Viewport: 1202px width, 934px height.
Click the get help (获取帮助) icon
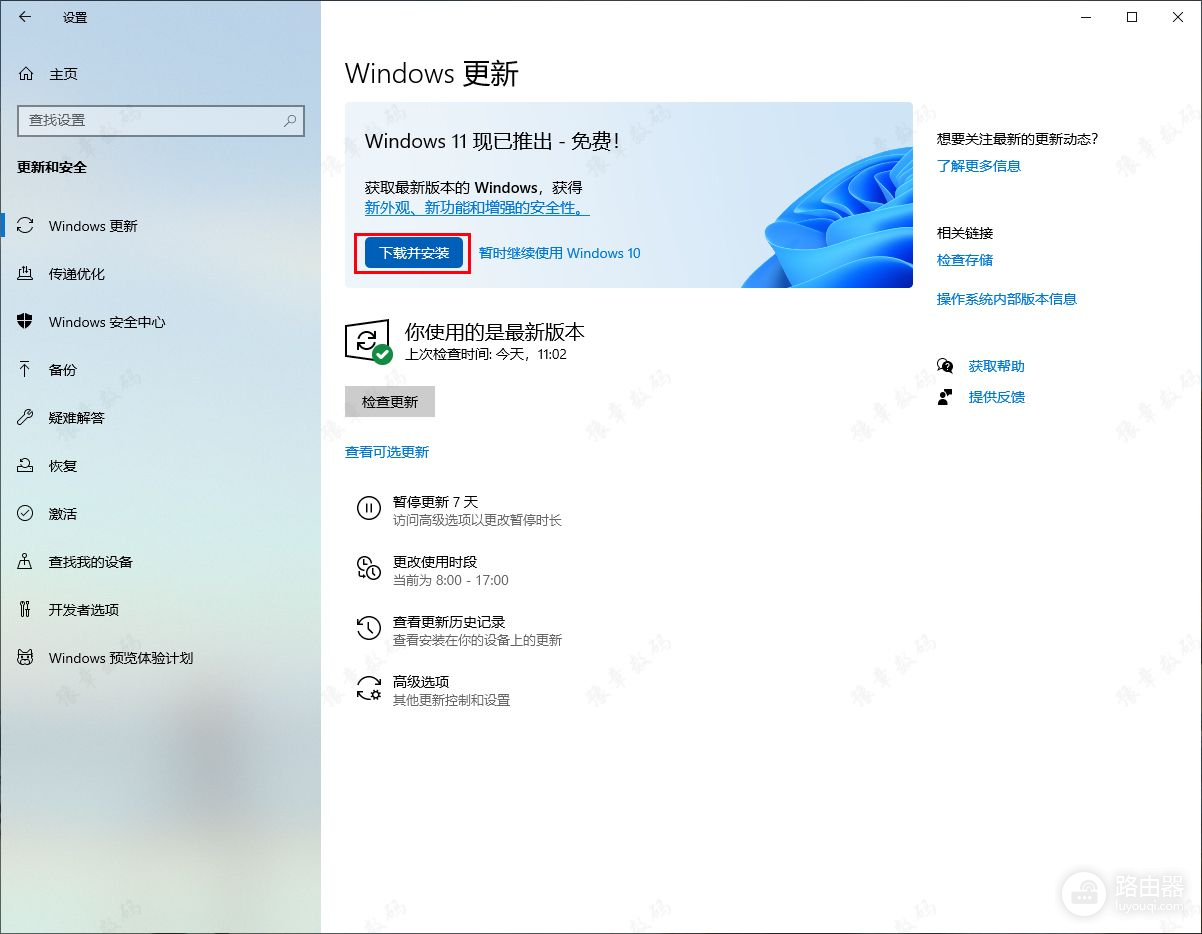point(945,366)
